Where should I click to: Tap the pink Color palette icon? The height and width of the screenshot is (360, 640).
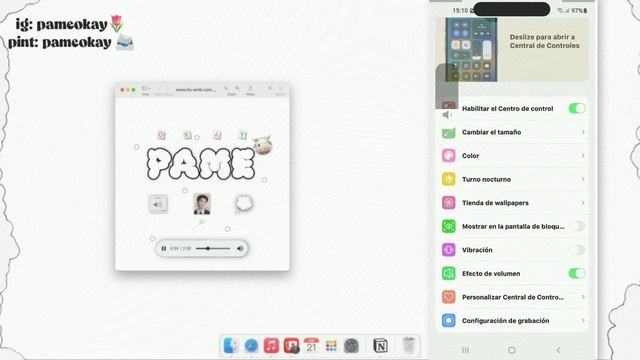click(x=449, y=156)
